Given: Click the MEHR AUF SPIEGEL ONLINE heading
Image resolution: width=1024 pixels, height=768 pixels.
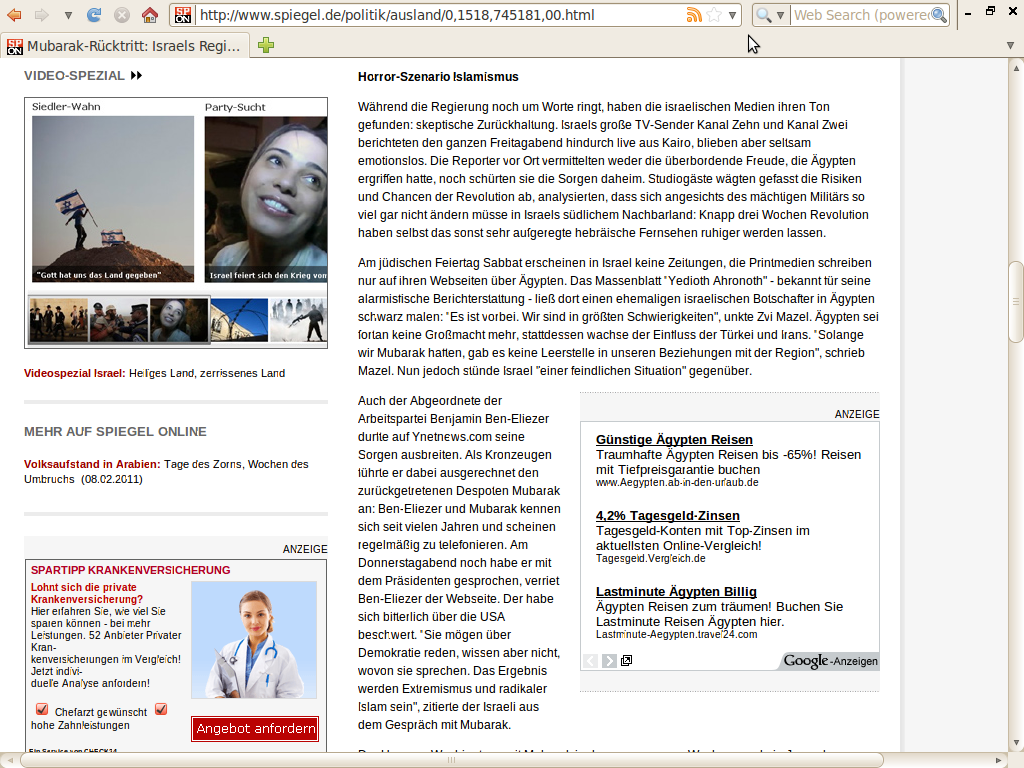Looking at the screenshot, I should coord(116,432).
